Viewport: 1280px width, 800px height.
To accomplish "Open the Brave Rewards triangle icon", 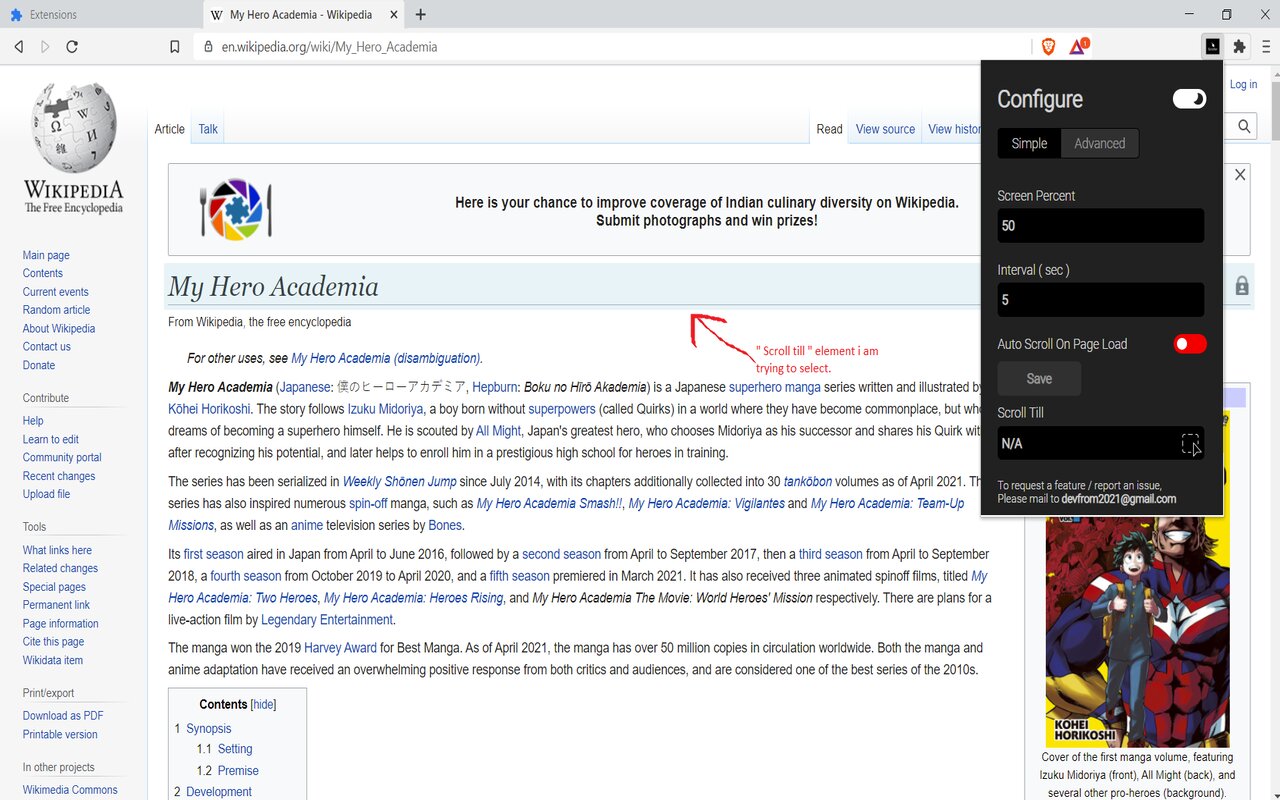I will pos(1078,47).
